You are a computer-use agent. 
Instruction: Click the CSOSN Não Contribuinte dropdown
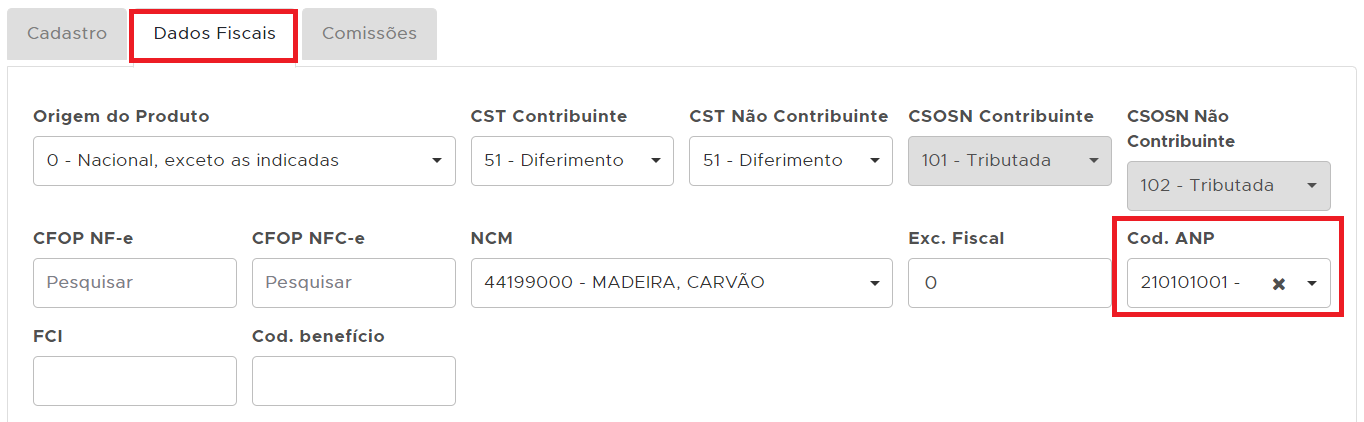[x=1228, y=186]
